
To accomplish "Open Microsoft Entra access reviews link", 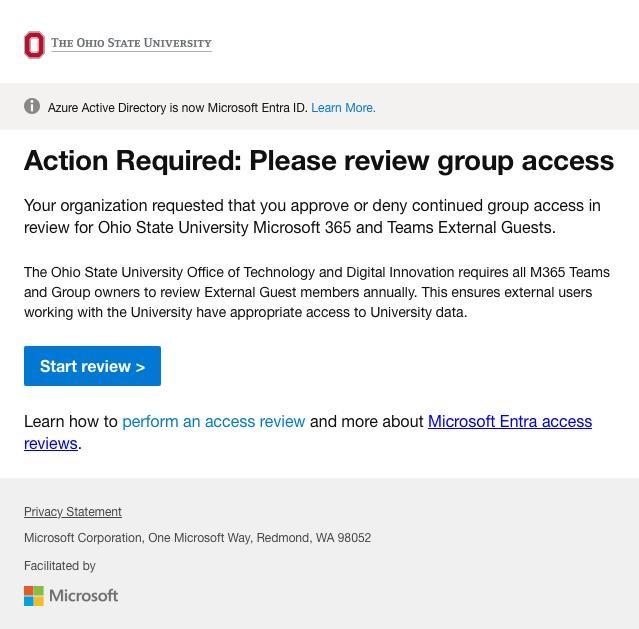I will point(510,422).
